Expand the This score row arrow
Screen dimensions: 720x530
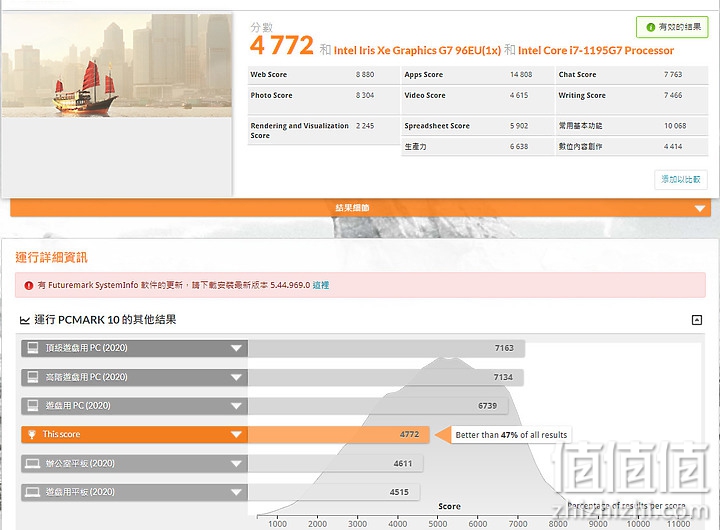pyautogui.click(x=236, y=434)
